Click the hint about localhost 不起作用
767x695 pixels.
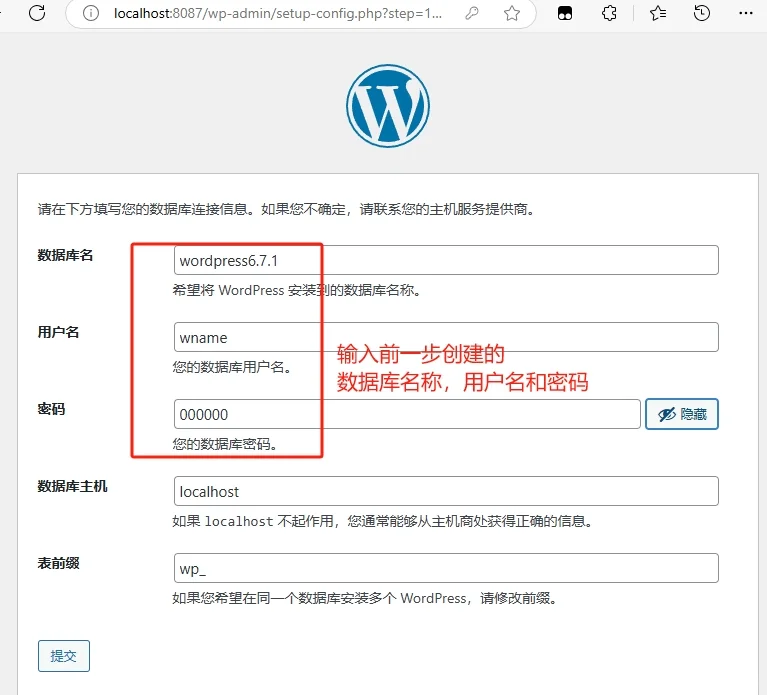pos(383,521)
